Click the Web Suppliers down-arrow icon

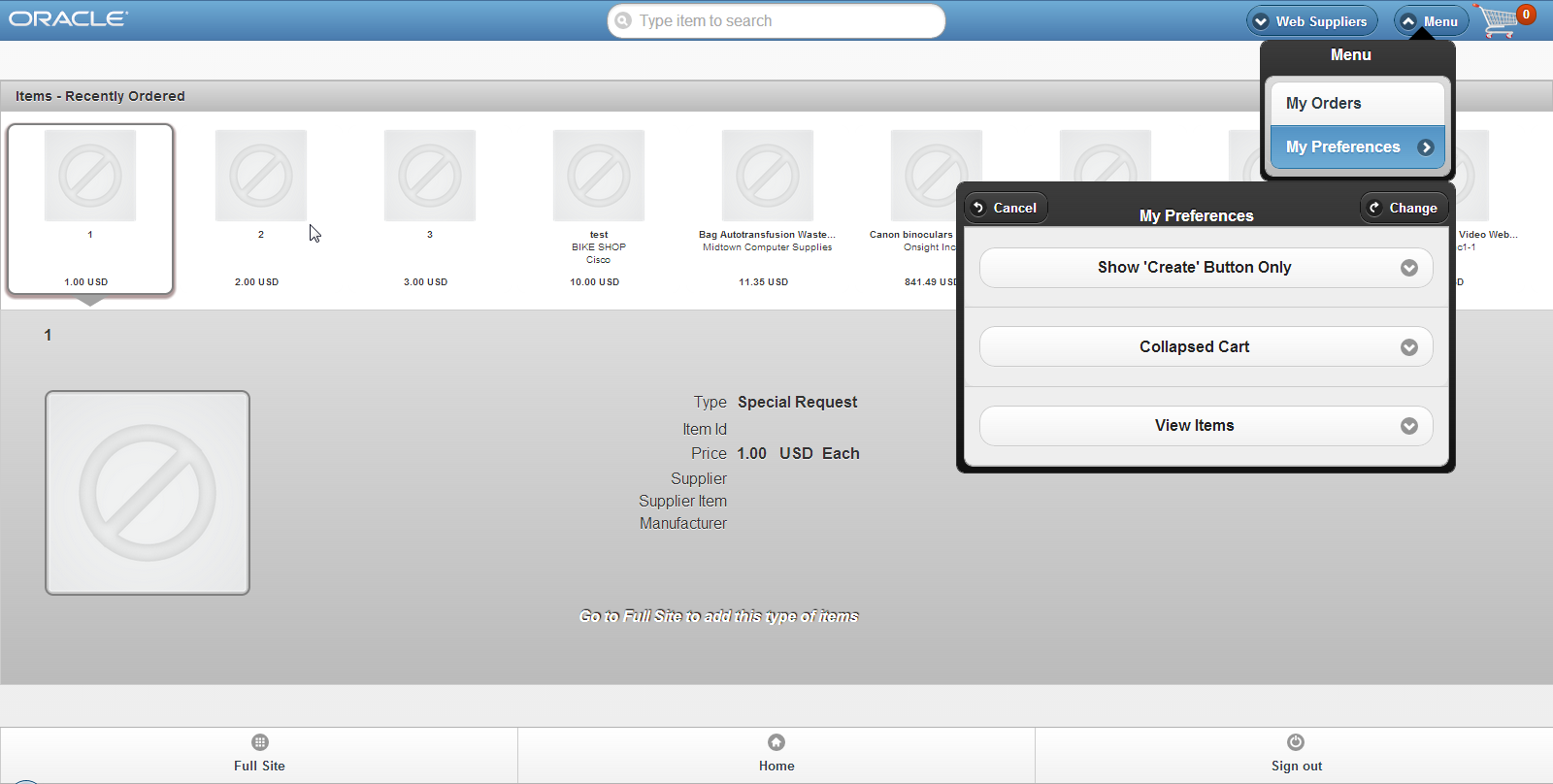[x=1261, y=21]
